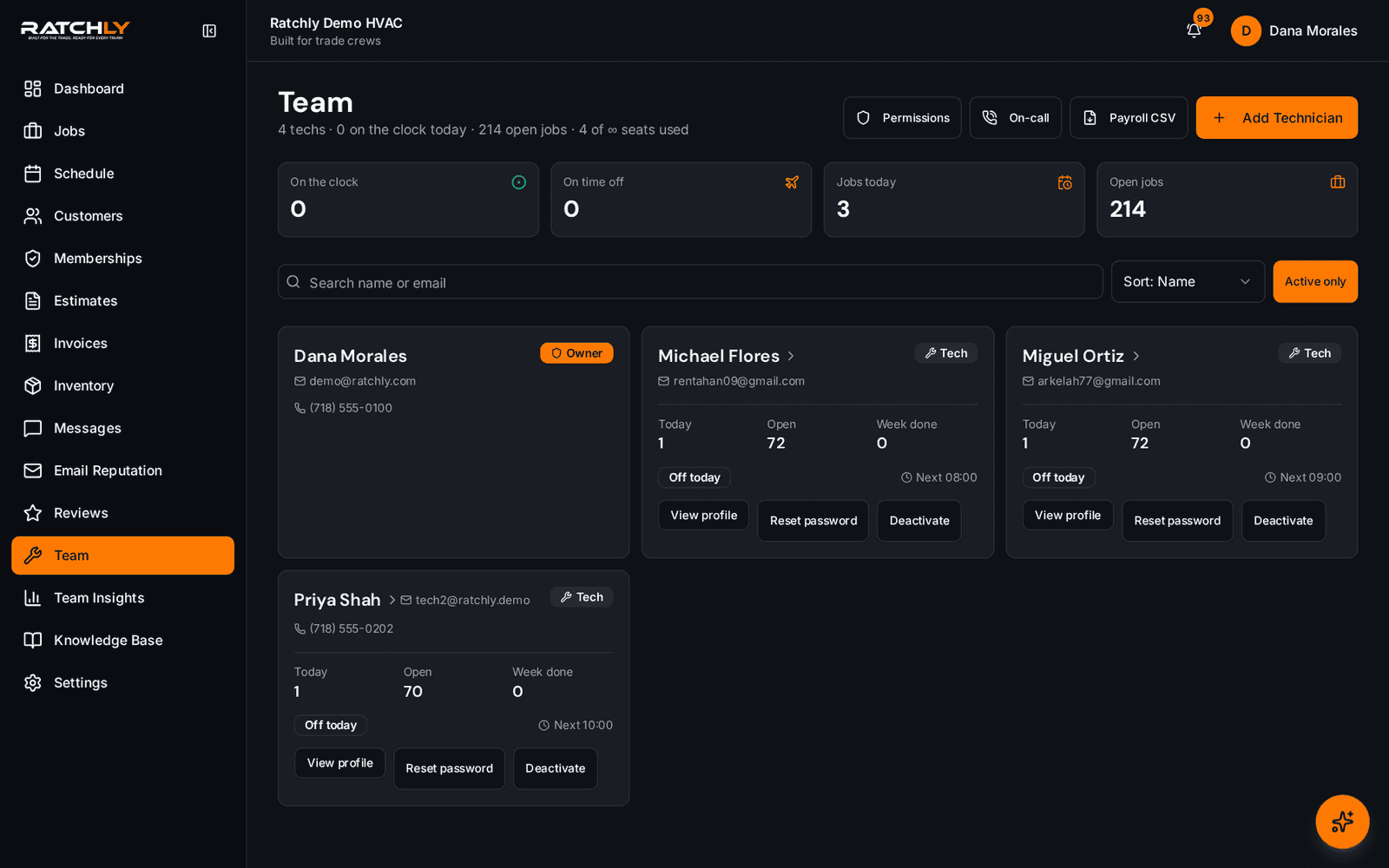Click demo@ratchly.com email
Screen dimensions: 1389x868
[363, 381]
